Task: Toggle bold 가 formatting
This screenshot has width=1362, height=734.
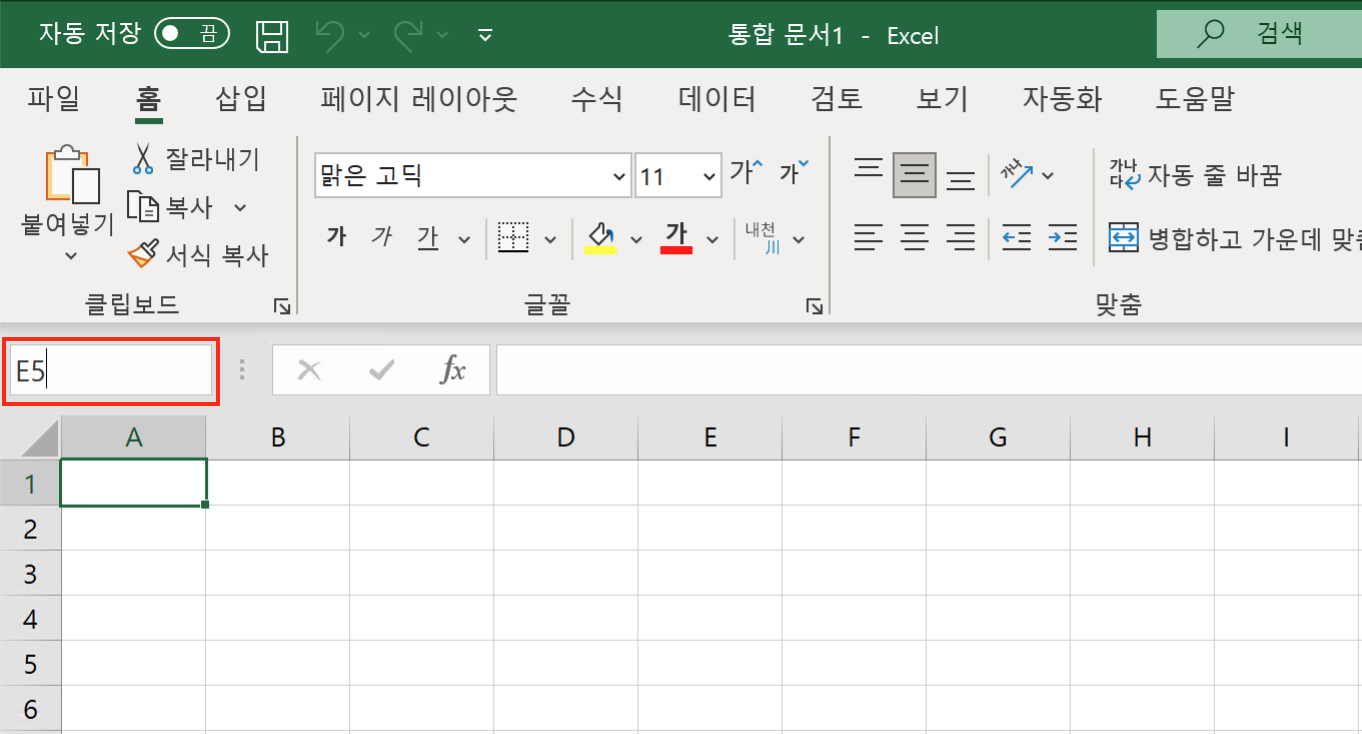Action: pyautogui.click(x=337, y=238)
